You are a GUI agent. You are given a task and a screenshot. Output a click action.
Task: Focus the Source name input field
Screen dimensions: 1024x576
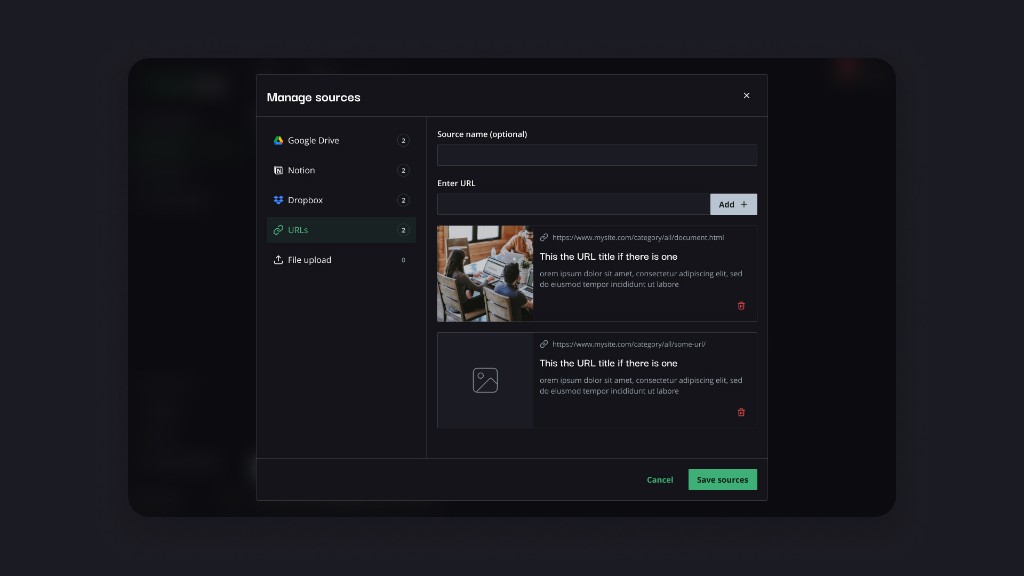pos(597,155)
